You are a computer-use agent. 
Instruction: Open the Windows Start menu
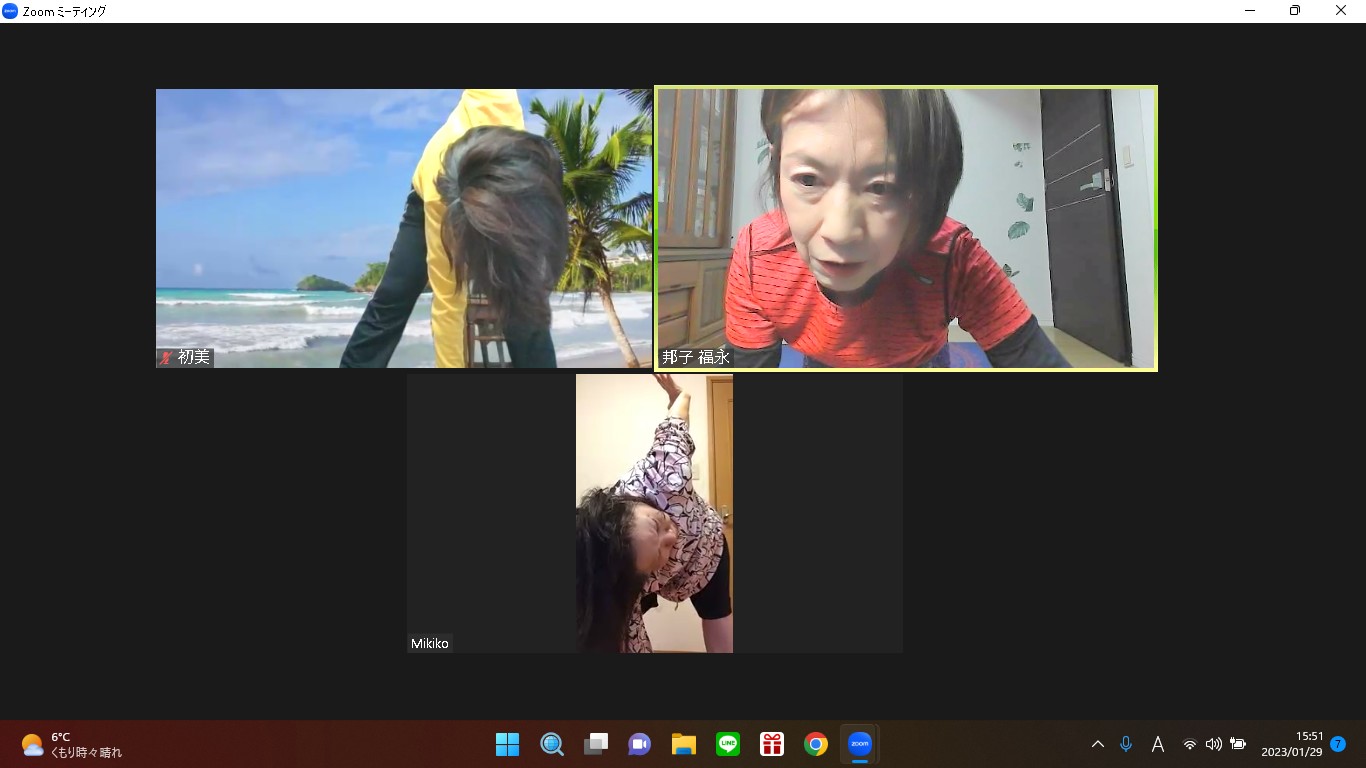(x=508, y=744)
